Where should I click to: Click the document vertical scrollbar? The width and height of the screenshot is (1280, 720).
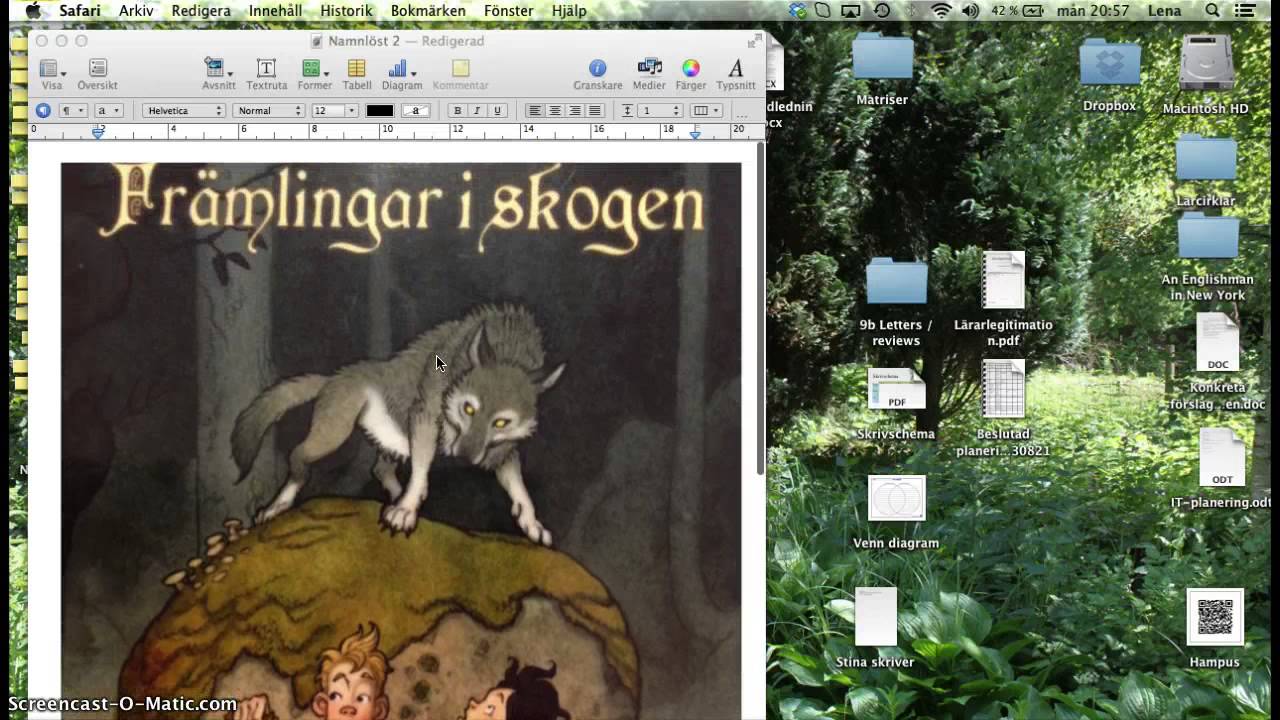click(x=760, y=310)
